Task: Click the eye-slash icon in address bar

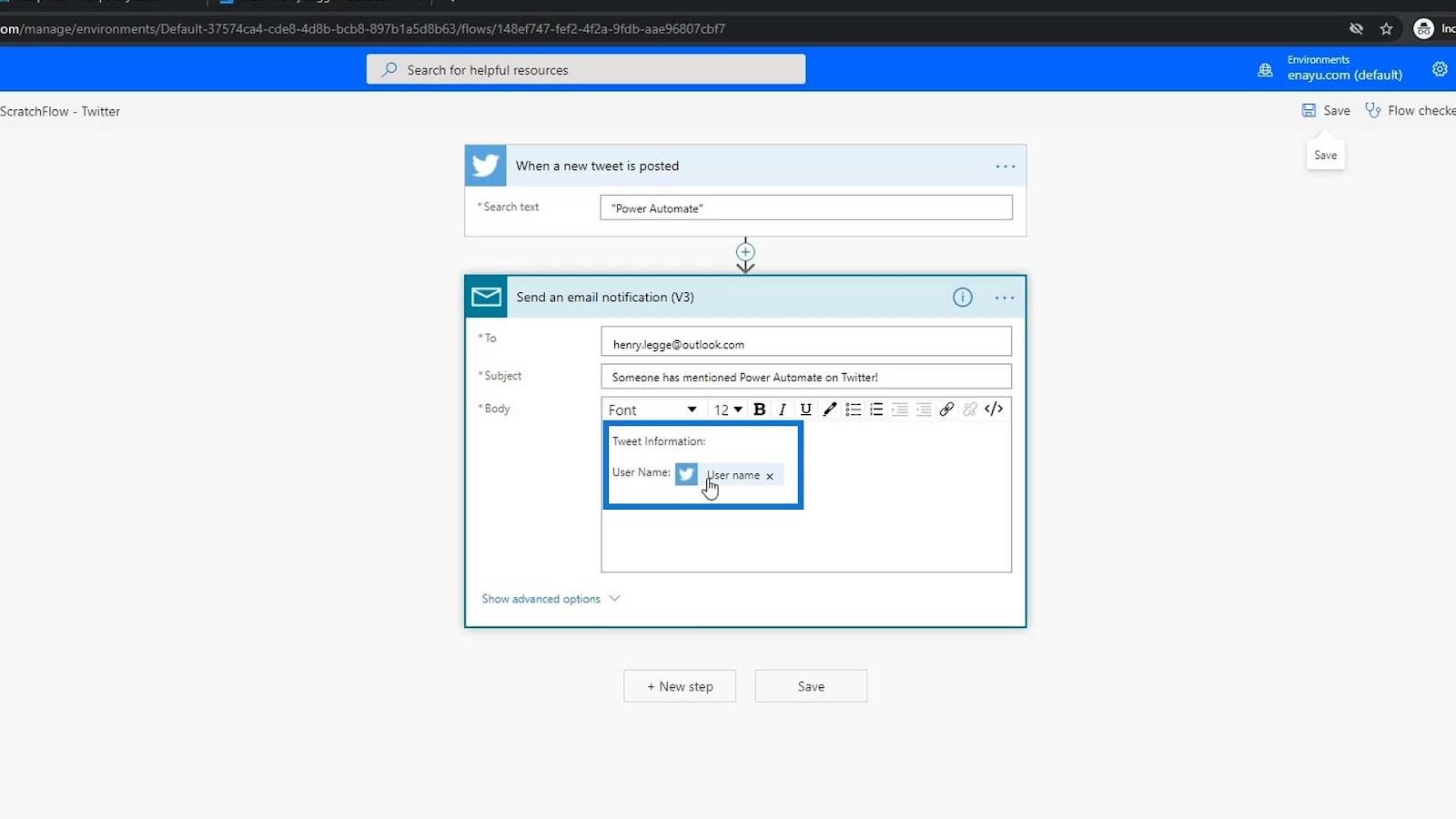Action: pyautogui.click(x=1356, y=29)
